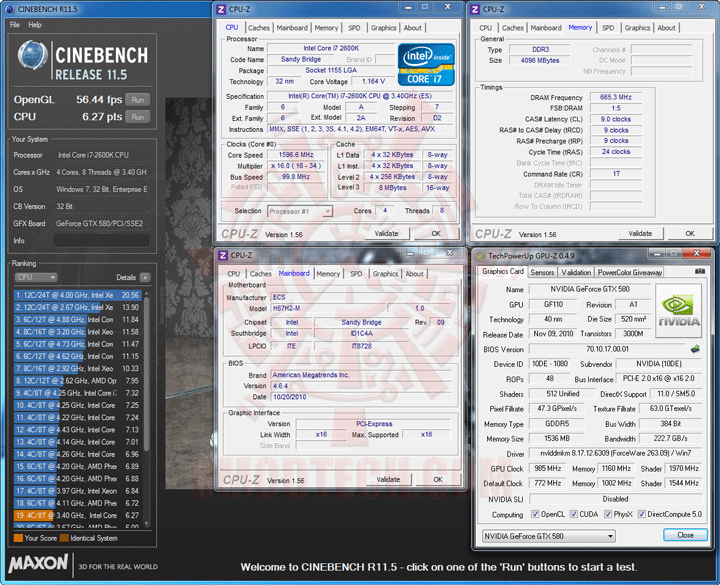Click the CPU-Z icon in the Memory window title bar
The image size is (720, 585).
pyautogui.click(x=475, y=9)
